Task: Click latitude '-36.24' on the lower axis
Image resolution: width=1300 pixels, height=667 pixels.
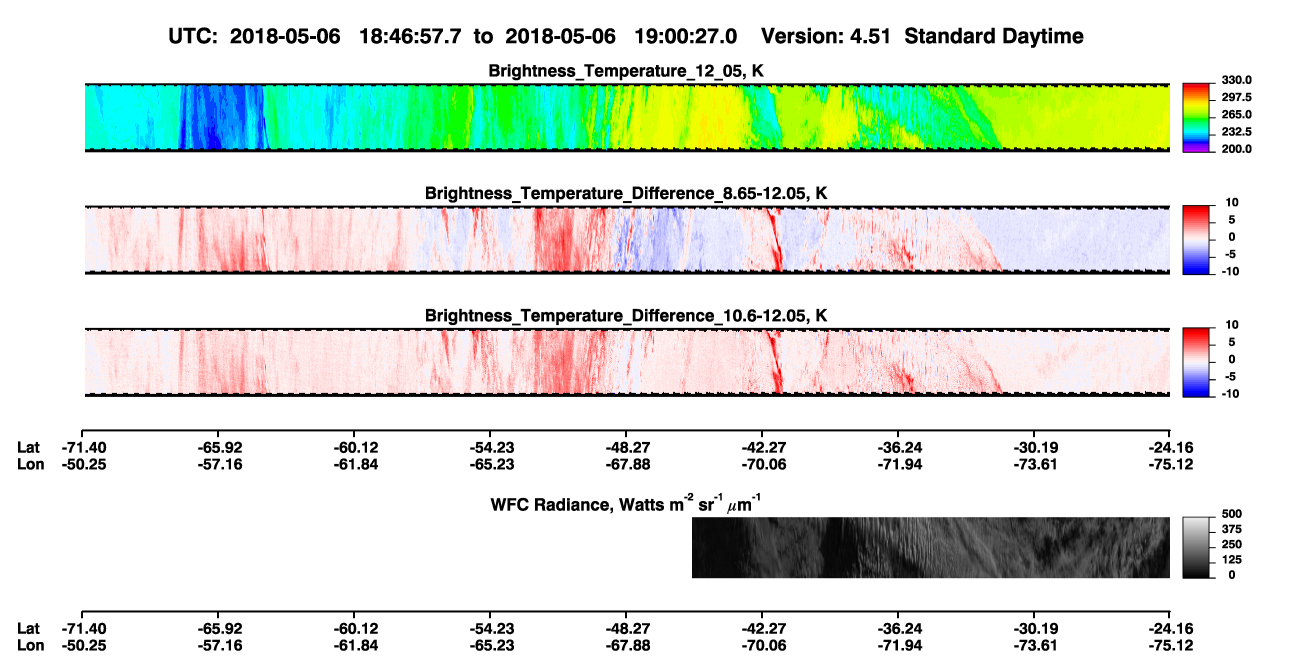Action: (898, 628)
